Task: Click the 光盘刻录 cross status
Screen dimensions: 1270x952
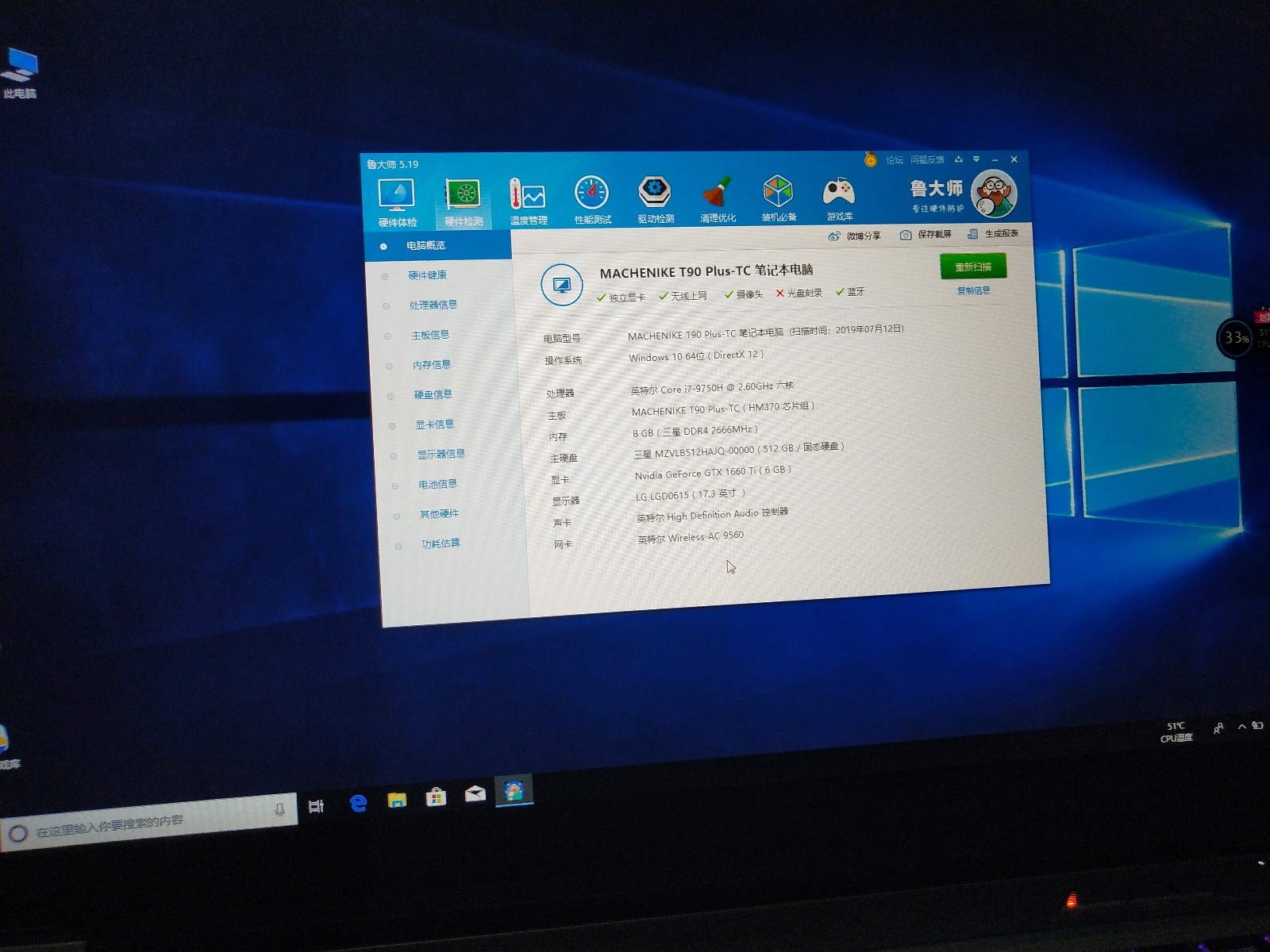Action: pos(799,293)
